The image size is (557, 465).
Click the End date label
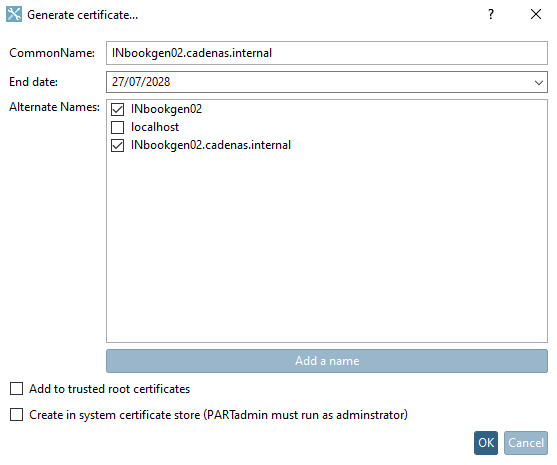coord(33,82)
